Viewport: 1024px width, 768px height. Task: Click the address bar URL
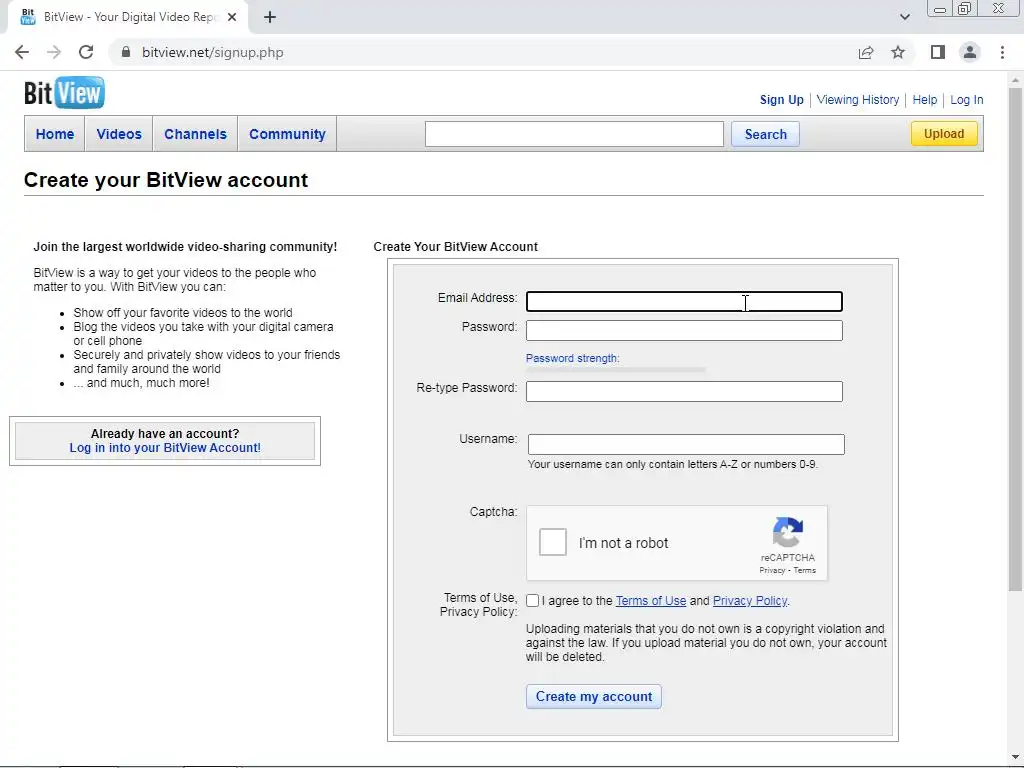tap(212, 52)
